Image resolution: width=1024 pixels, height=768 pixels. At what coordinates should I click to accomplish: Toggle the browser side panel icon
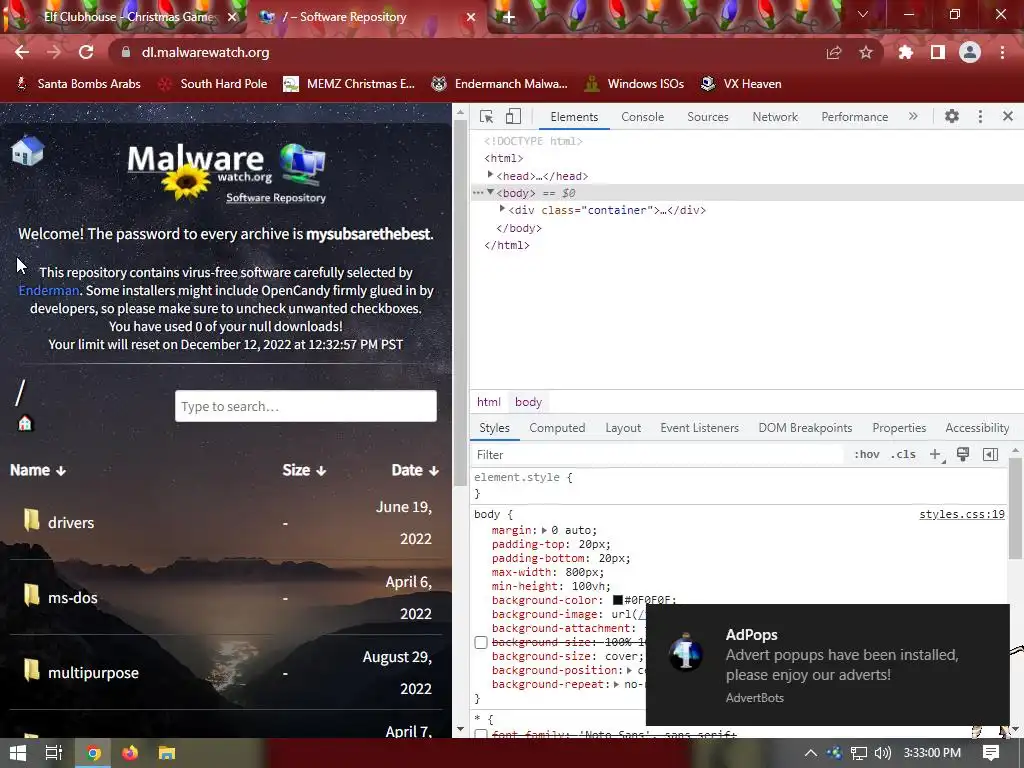point(938,52)
